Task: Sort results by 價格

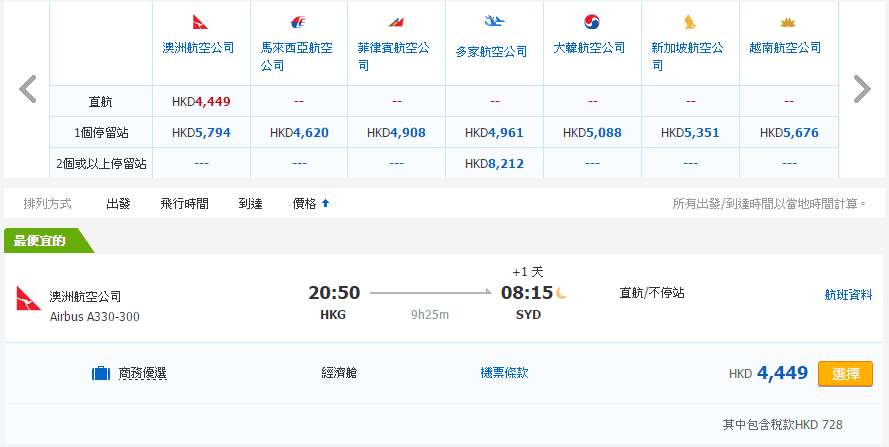Action: [x=309, y=204]
